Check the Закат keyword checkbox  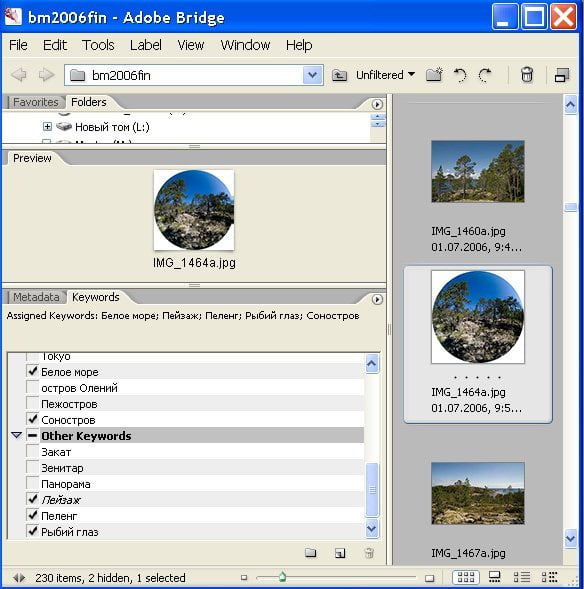click(x=33, y=451)
